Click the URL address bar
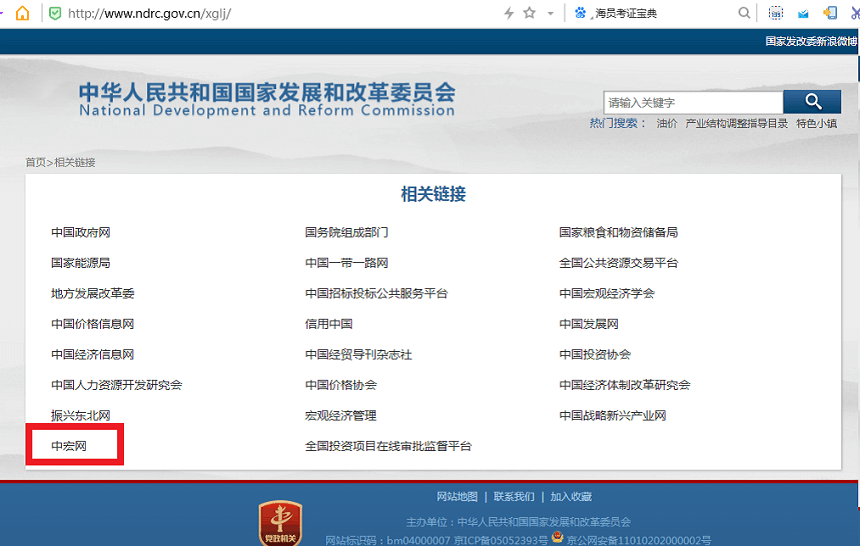This screenshot has width=860, height=546. click(x=280, y=13)
